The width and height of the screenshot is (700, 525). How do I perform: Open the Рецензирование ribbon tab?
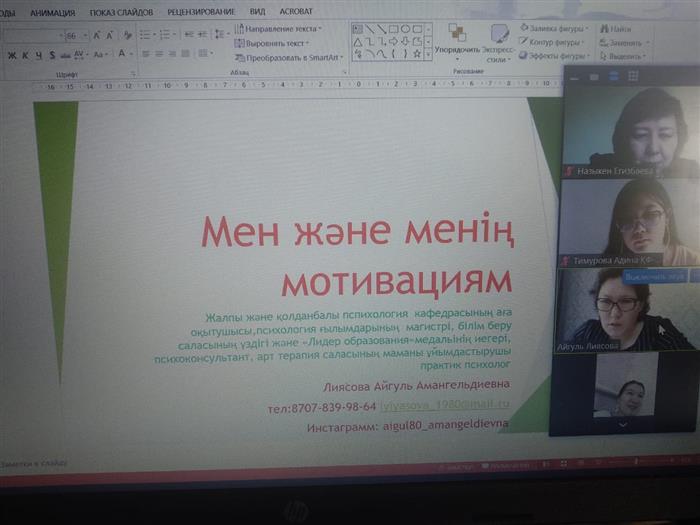[201, 12]
